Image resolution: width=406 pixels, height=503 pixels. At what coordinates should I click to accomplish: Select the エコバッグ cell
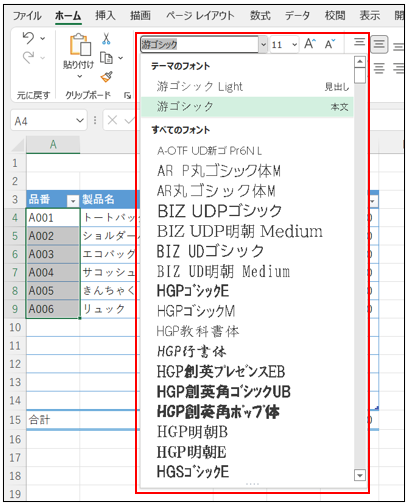(x=109, y=254)
